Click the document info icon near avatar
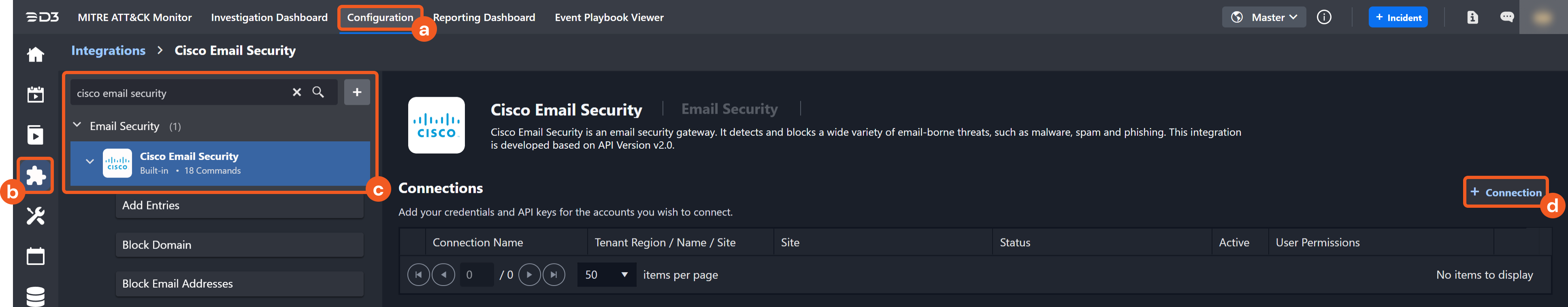This screenshot has width=1568, height=307. [x=1472, y=17]
